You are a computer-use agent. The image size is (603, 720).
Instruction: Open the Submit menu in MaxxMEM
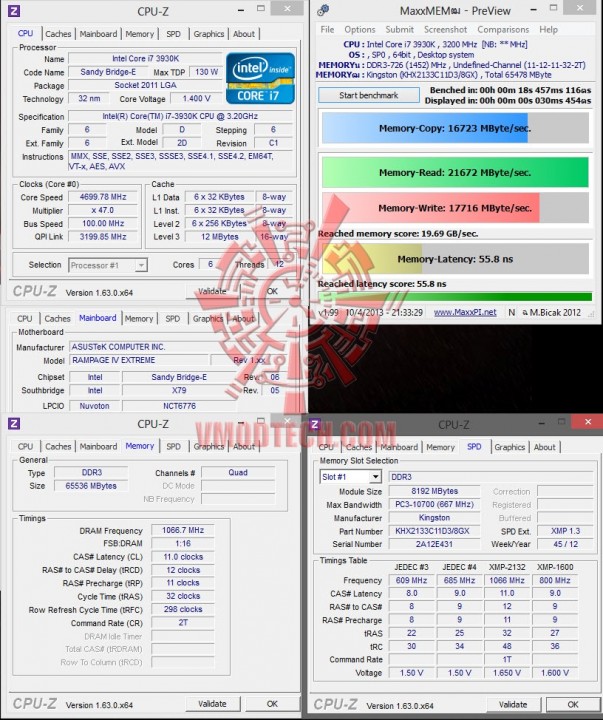[x=400, y=29]
